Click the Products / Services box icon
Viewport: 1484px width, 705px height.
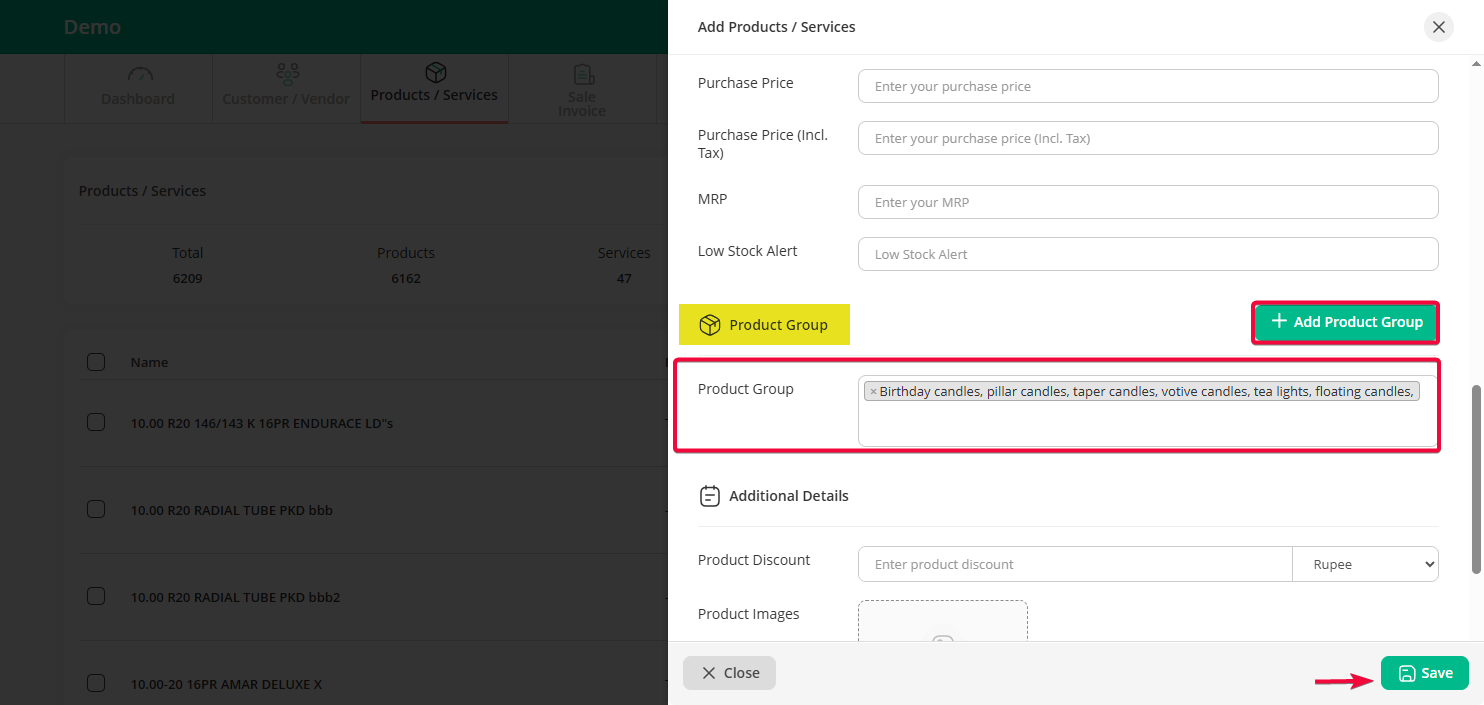click(x=435, y=73)
